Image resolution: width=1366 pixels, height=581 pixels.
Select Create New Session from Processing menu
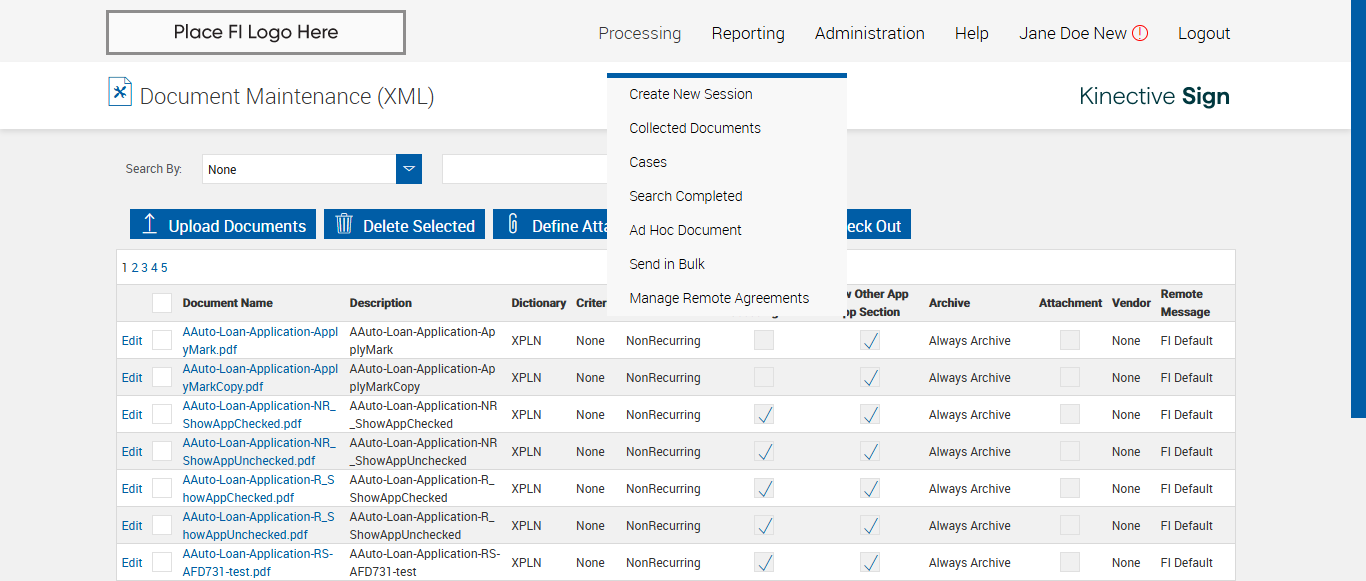tap(691, 94)
